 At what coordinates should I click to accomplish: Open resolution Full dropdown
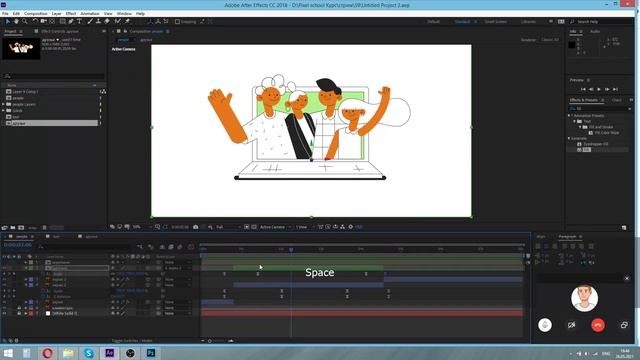229,227
